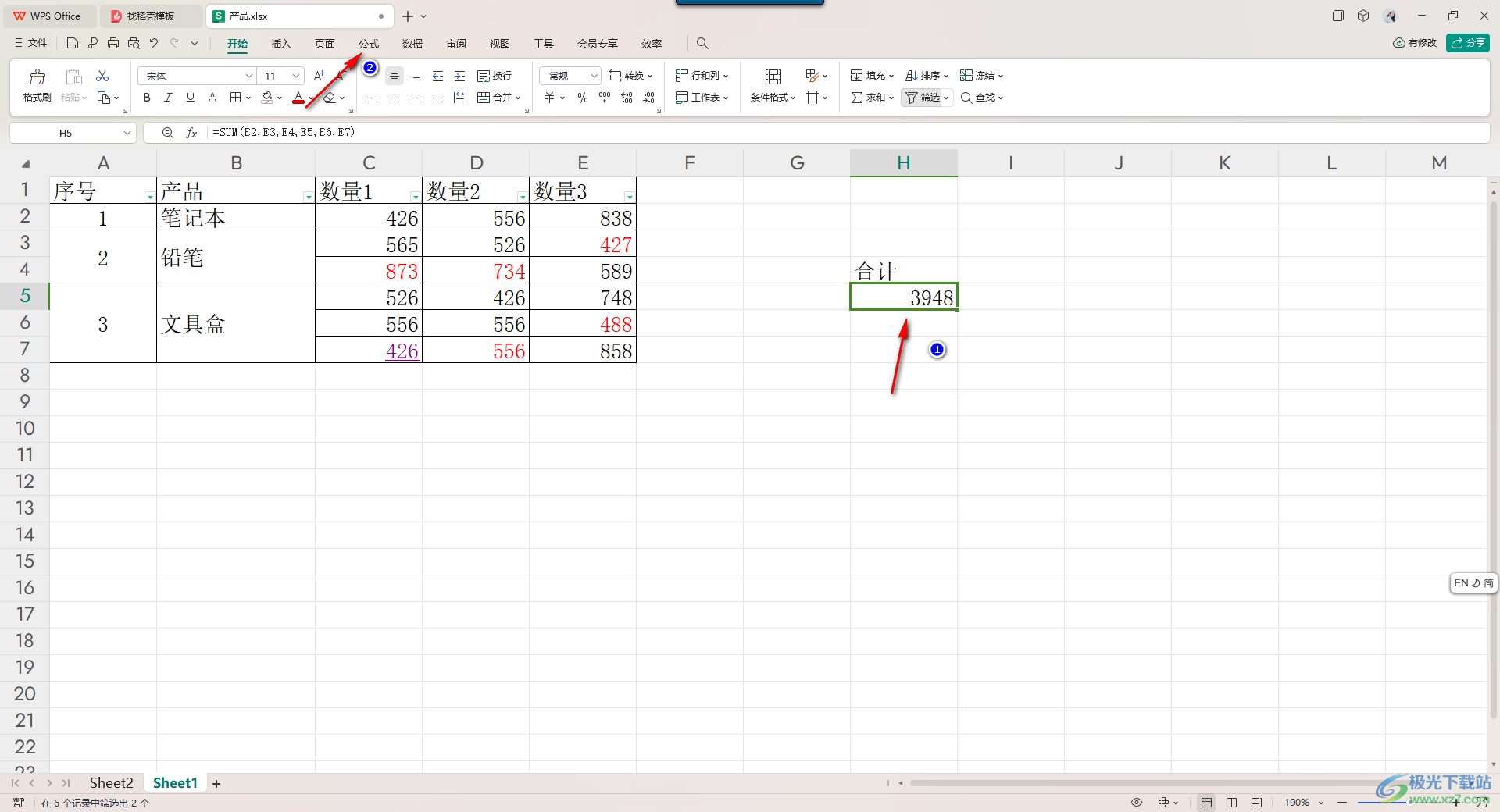Viewport: 1500px width, 812px height.
Task: Click the increase indent icon
Action: click(x=460, y=76)
